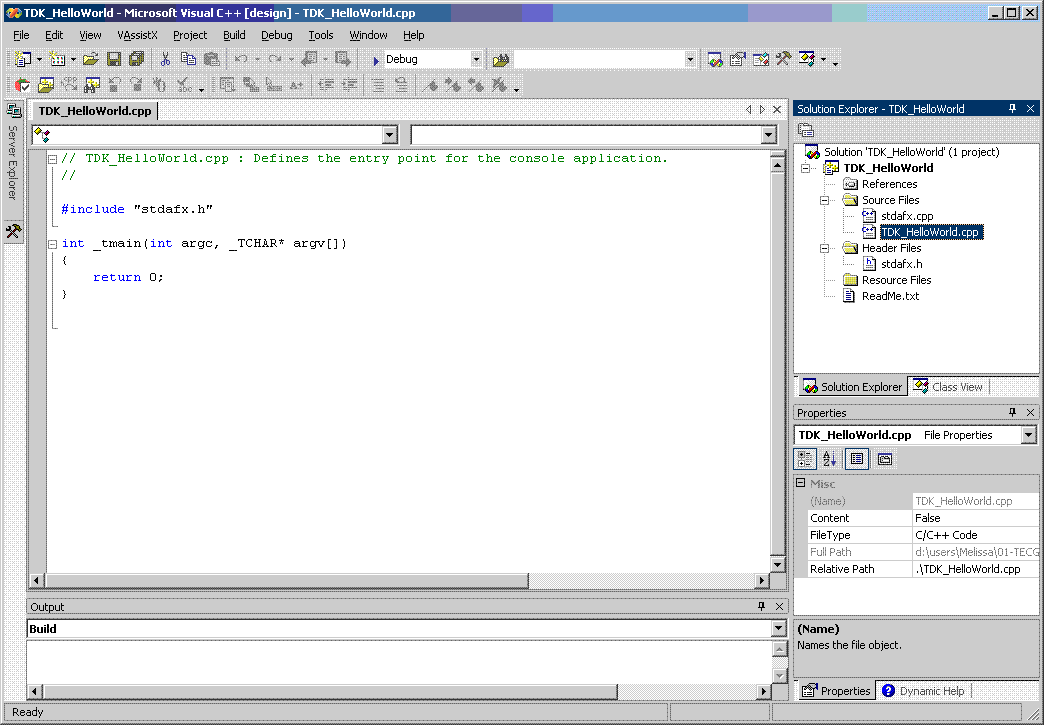Click the editor horizontal scrollbar thumb

coord(287,581)
